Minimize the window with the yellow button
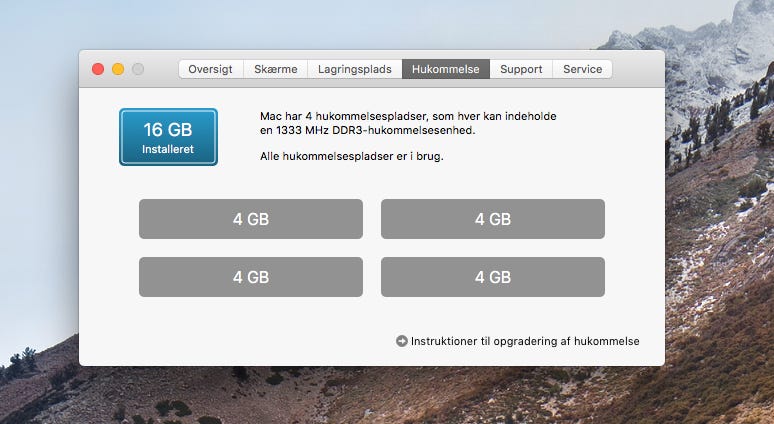Viewport: 774px width, 424px height. click(x=118, y=69)
